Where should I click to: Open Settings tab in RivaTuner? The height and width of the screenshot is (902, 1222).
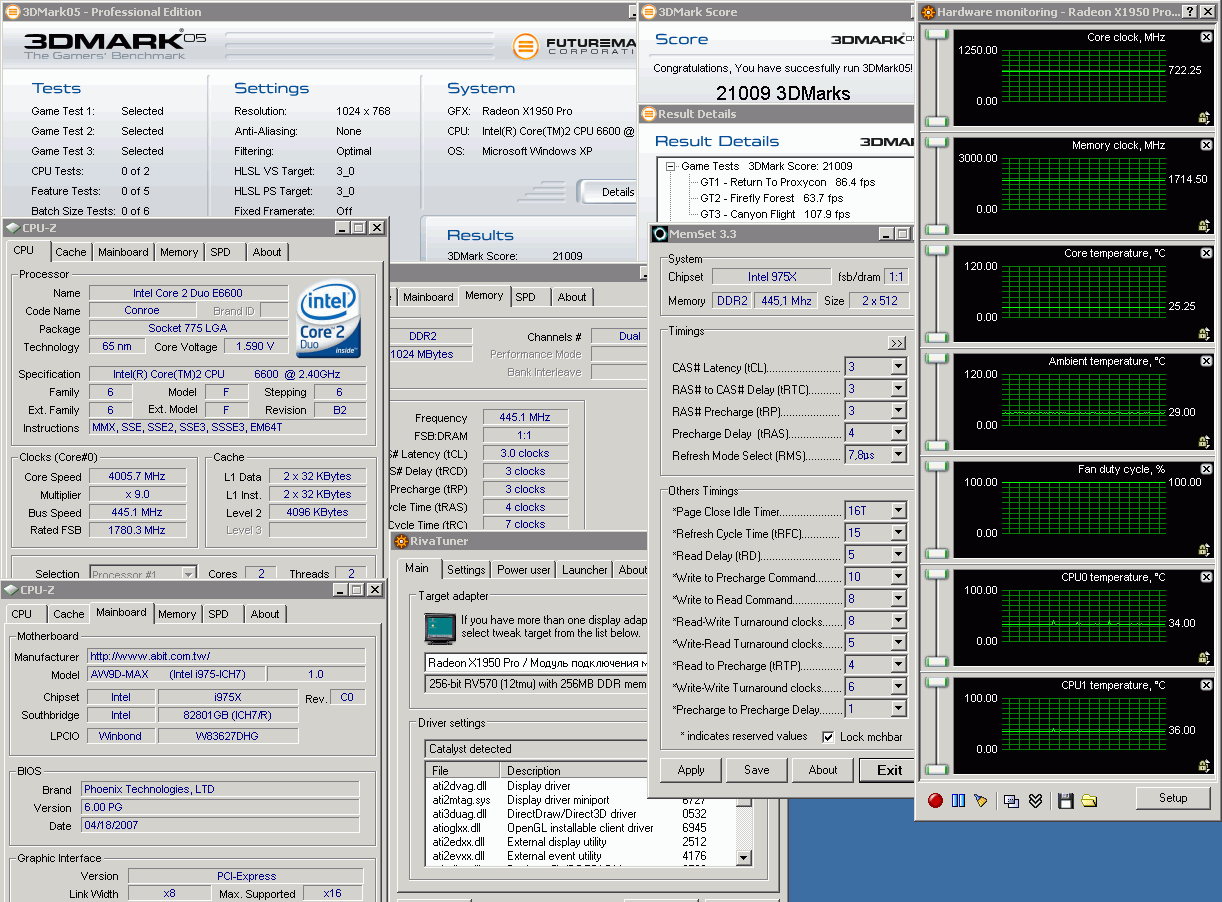(x=466, y=569)
